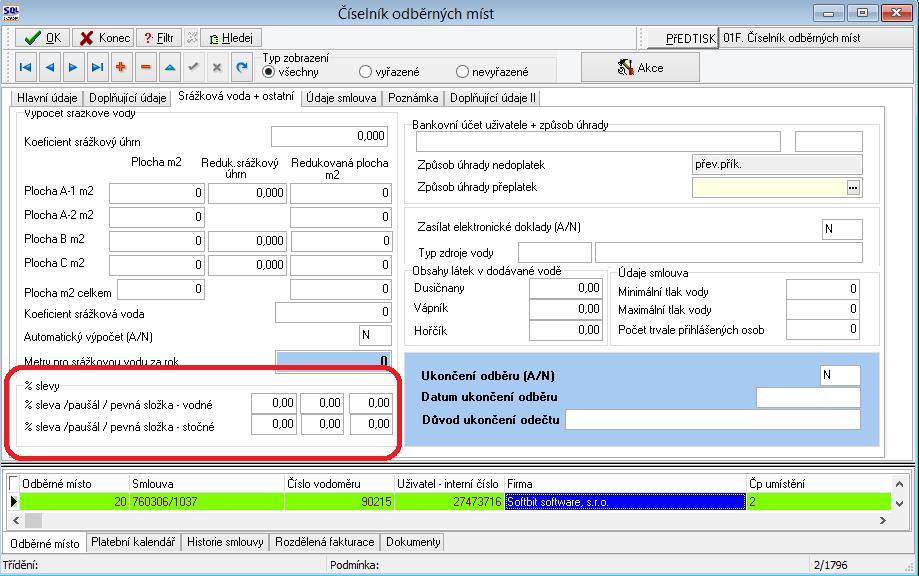Click the PŘEDTISK button
The width and height of the screenshot is (919, 576).
682,39
